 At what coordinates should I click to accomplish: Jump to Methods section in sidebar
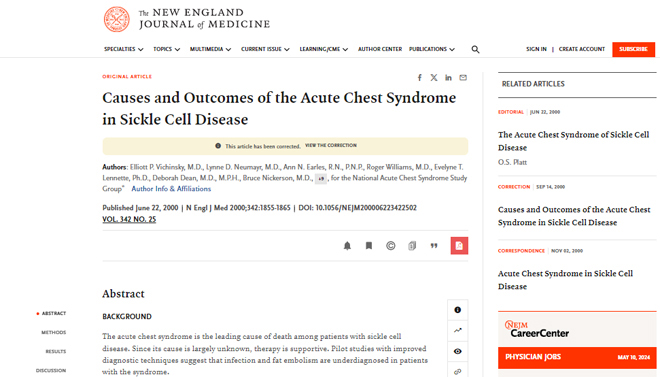coord(53,332)
